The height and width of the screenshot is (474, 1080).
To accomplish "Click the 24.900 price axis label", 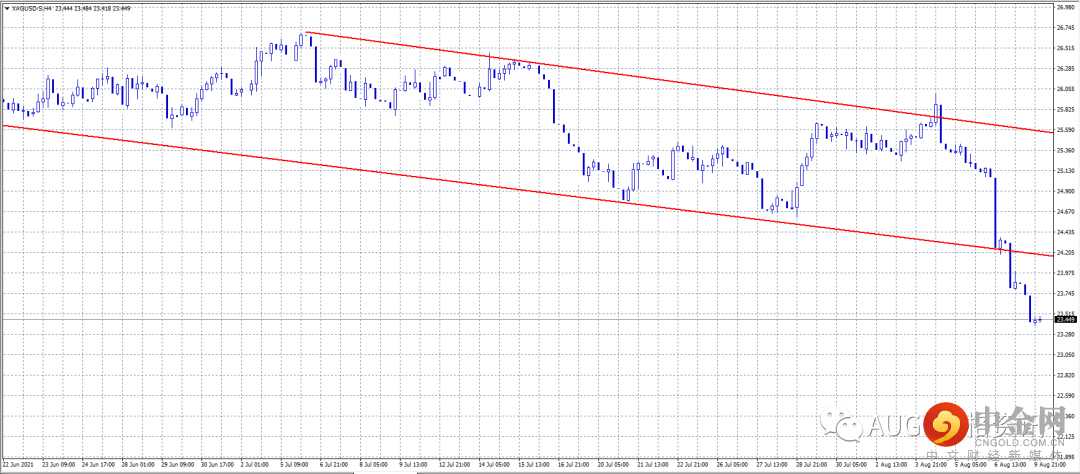I will click(1065, 192).
